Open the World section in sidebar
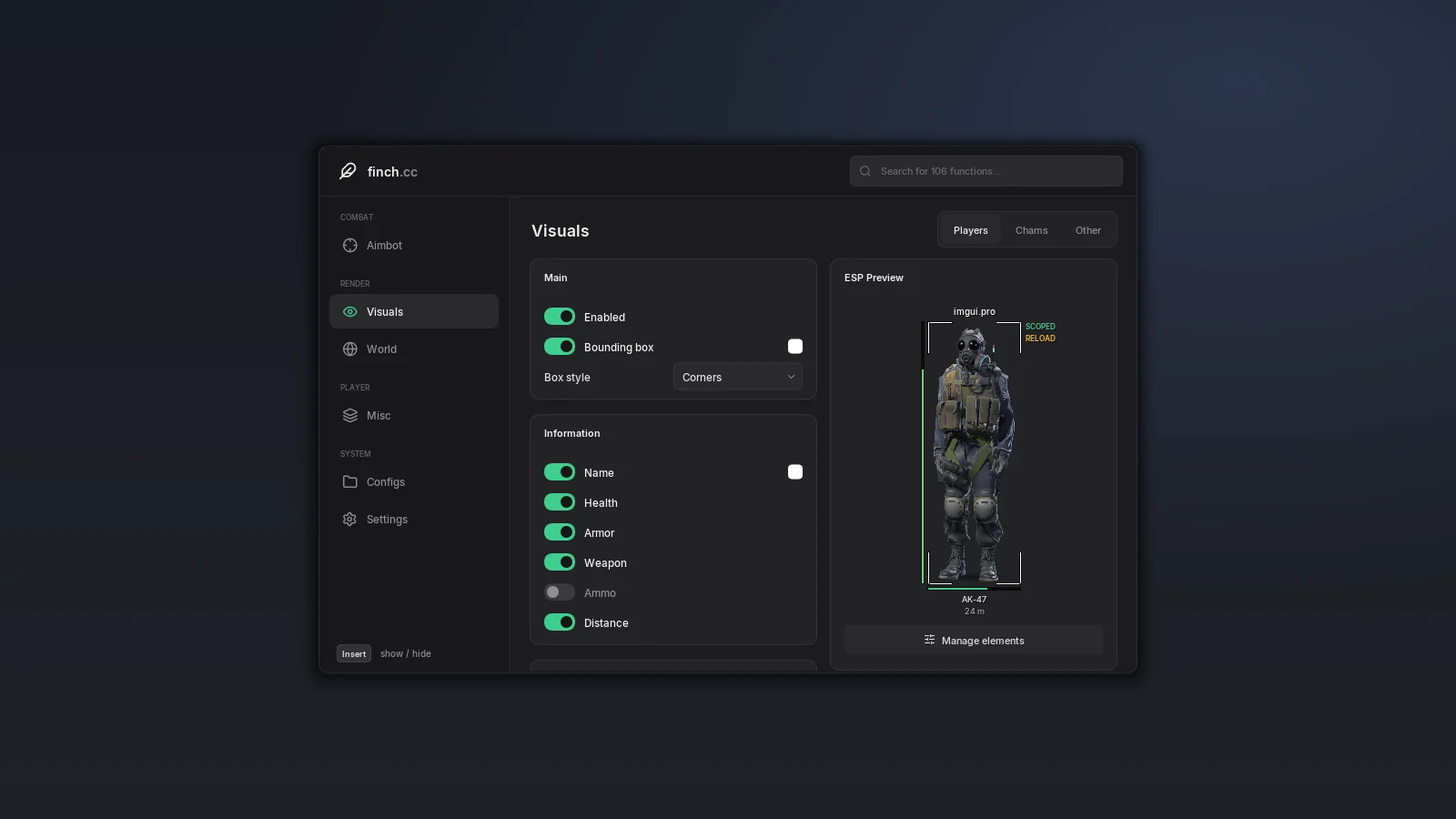Viewport: 1456px width, 819px height. coord(414,349)
